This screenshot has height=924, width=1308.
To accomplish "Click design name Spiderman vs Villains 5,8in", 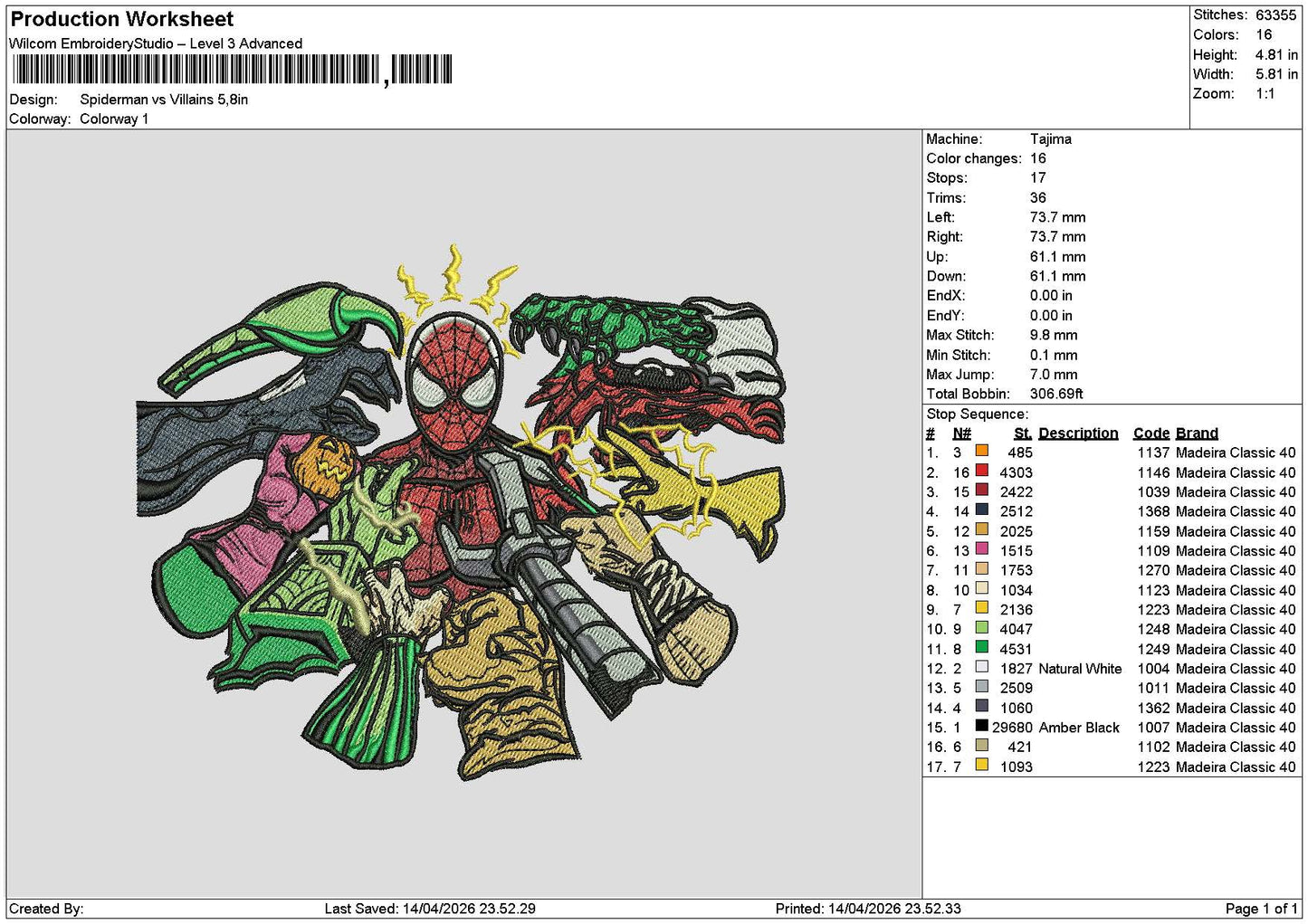I will (x=164, y=100).
